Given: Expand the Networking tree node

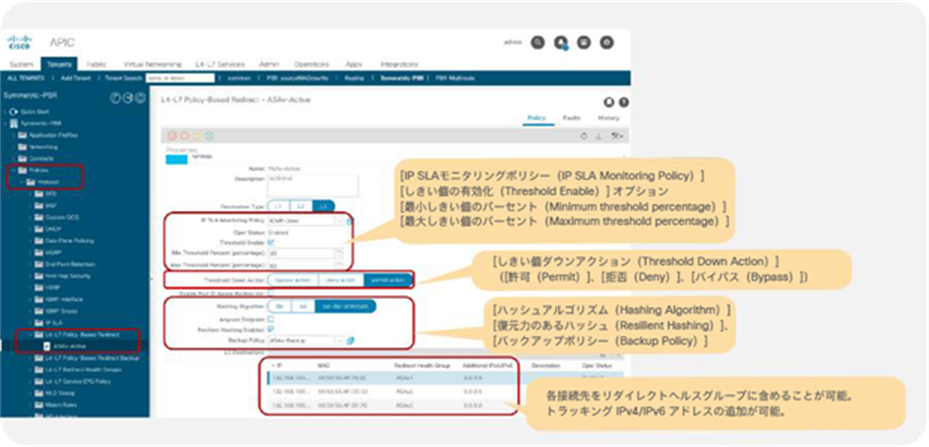Looking at the screenshot, I should point(14,146).
